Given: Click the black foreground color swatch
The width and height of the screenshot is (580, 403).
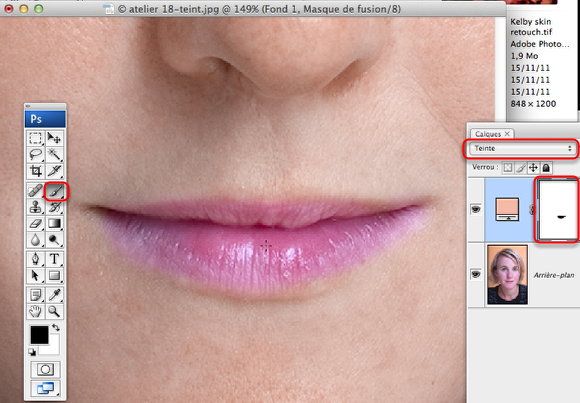Looking at the screenshot, I should [x=39, y=335].
